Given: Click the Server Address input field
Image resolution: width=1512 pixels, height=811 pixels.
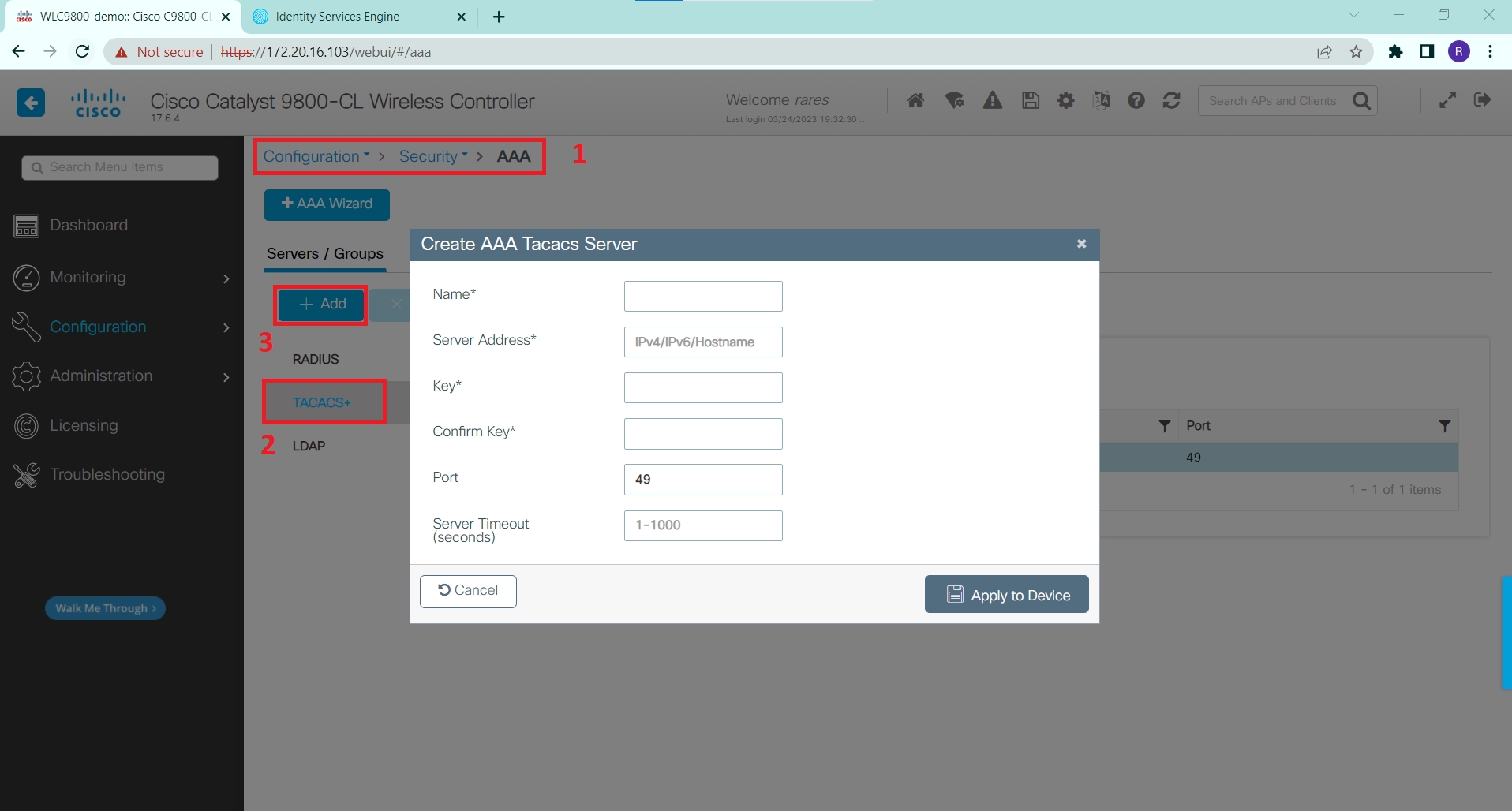Looking at the screenshot, I should pos(703,342).
